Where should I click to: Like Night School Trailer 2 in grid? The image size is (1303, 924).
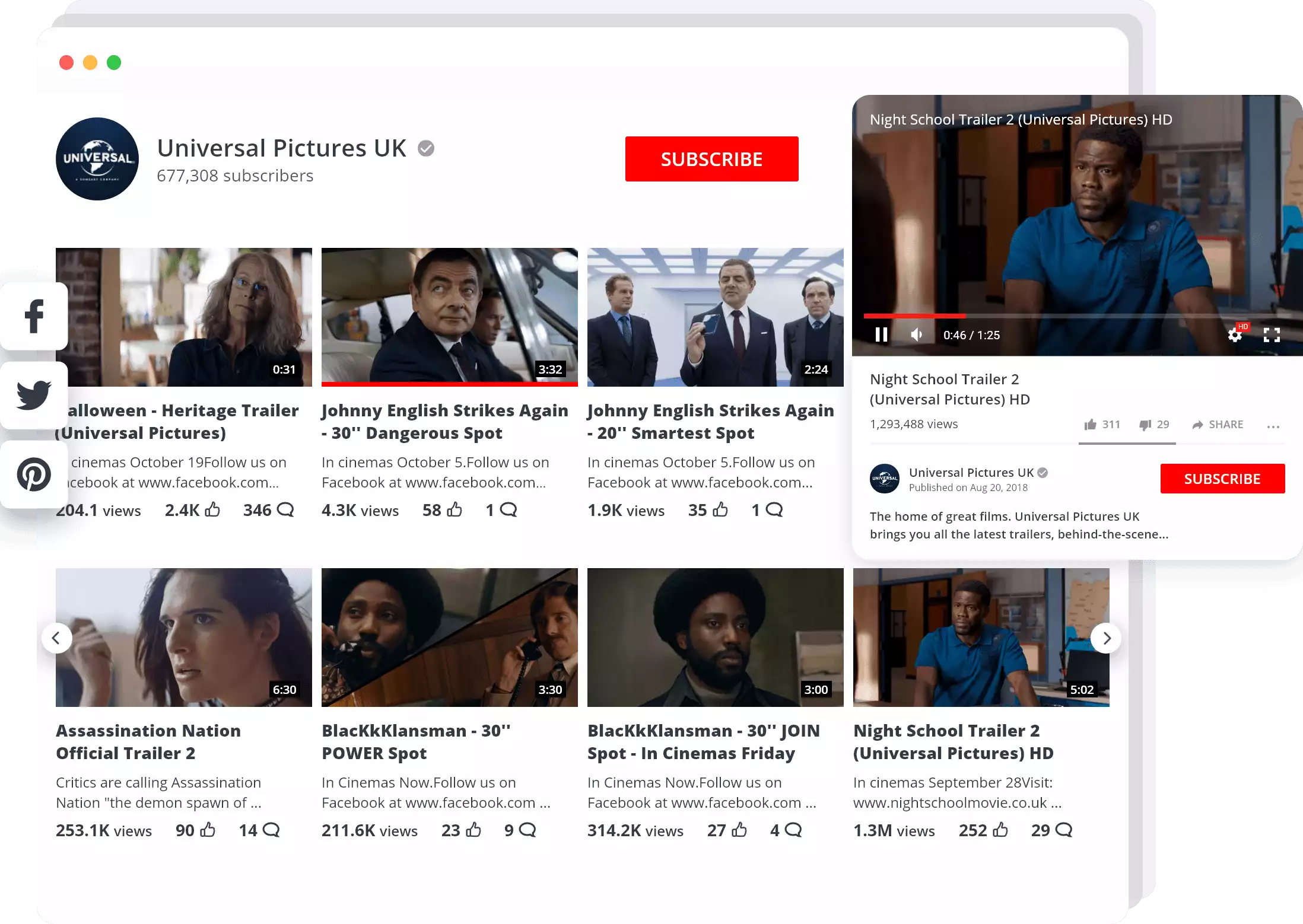(1000, 830)
